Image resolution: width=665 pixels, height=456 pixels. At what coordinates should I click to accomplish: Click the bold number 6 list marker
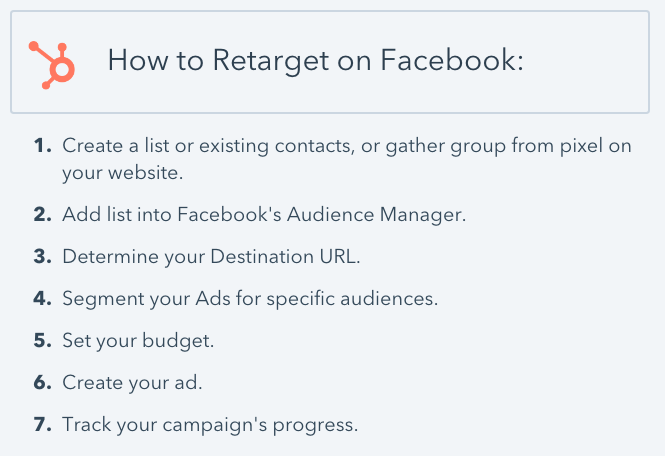point(43,383)
